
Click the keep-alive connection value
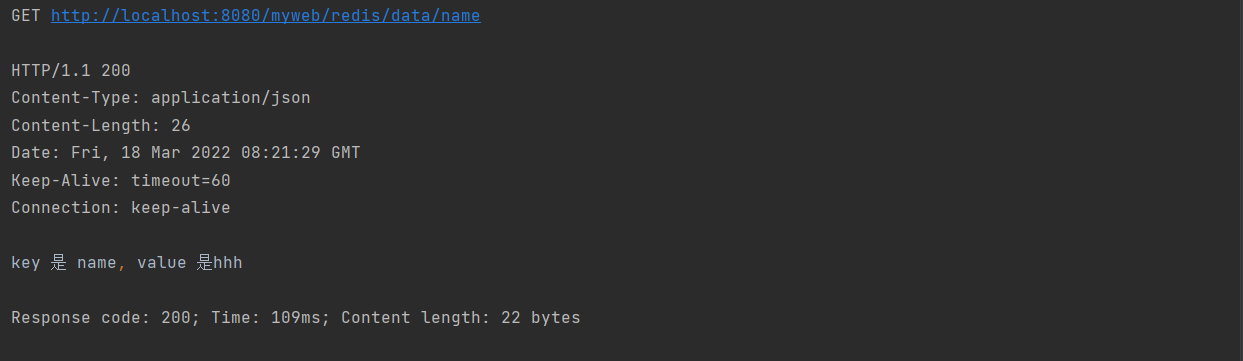point(181,208)
